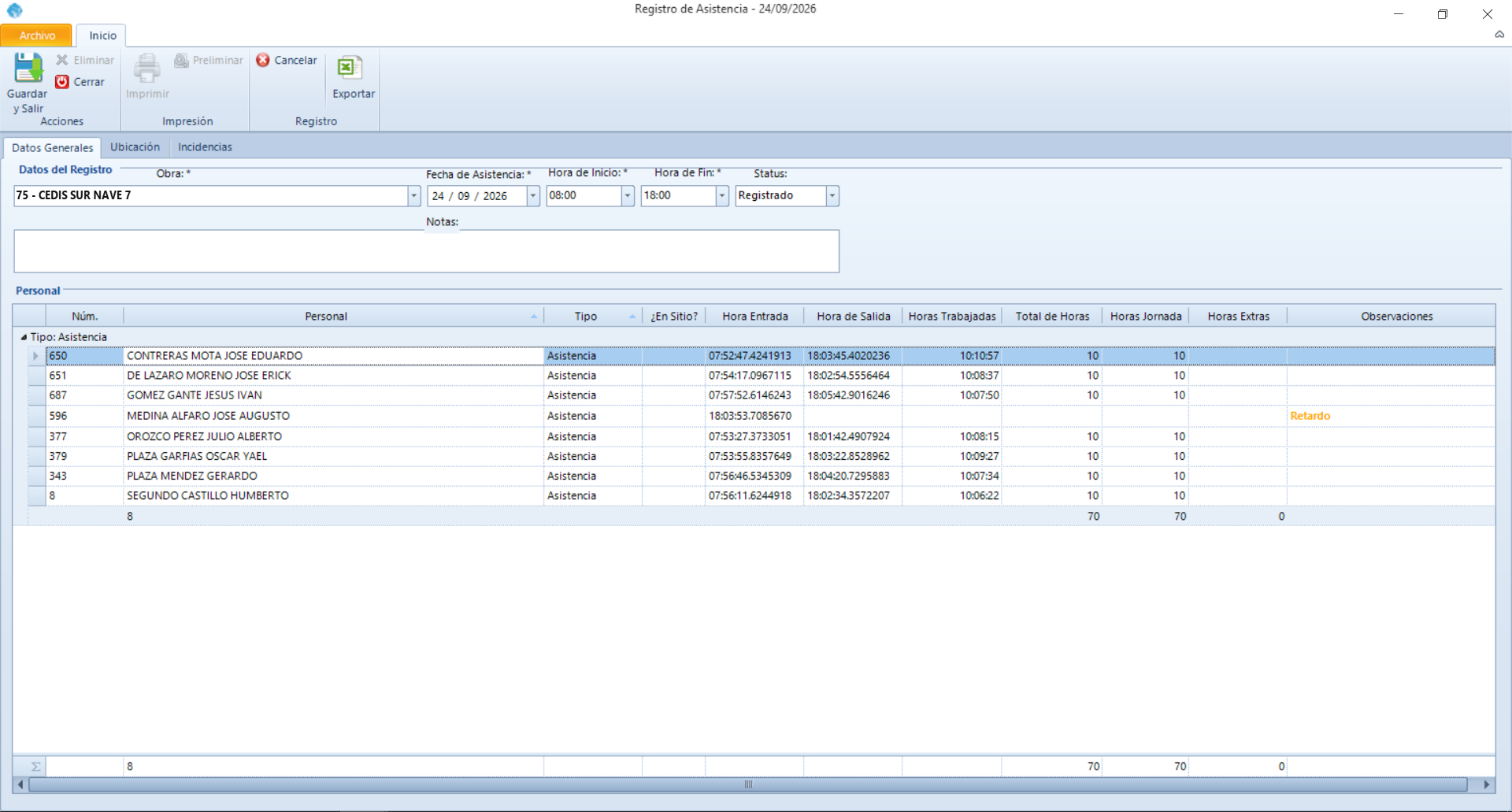Sort by the Tipo column header
The height and width of the screenshot is (812, 1512).
(592, 316)
